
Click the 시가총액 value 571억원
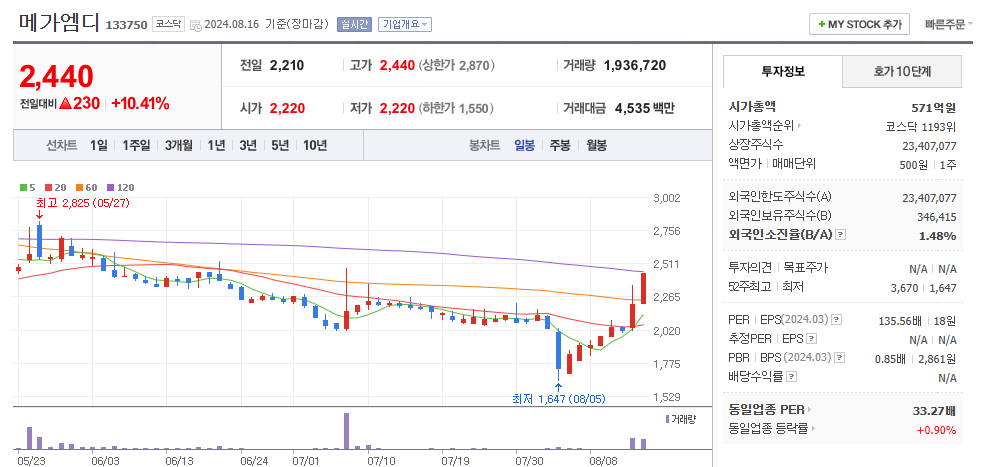tap(933, 107)
